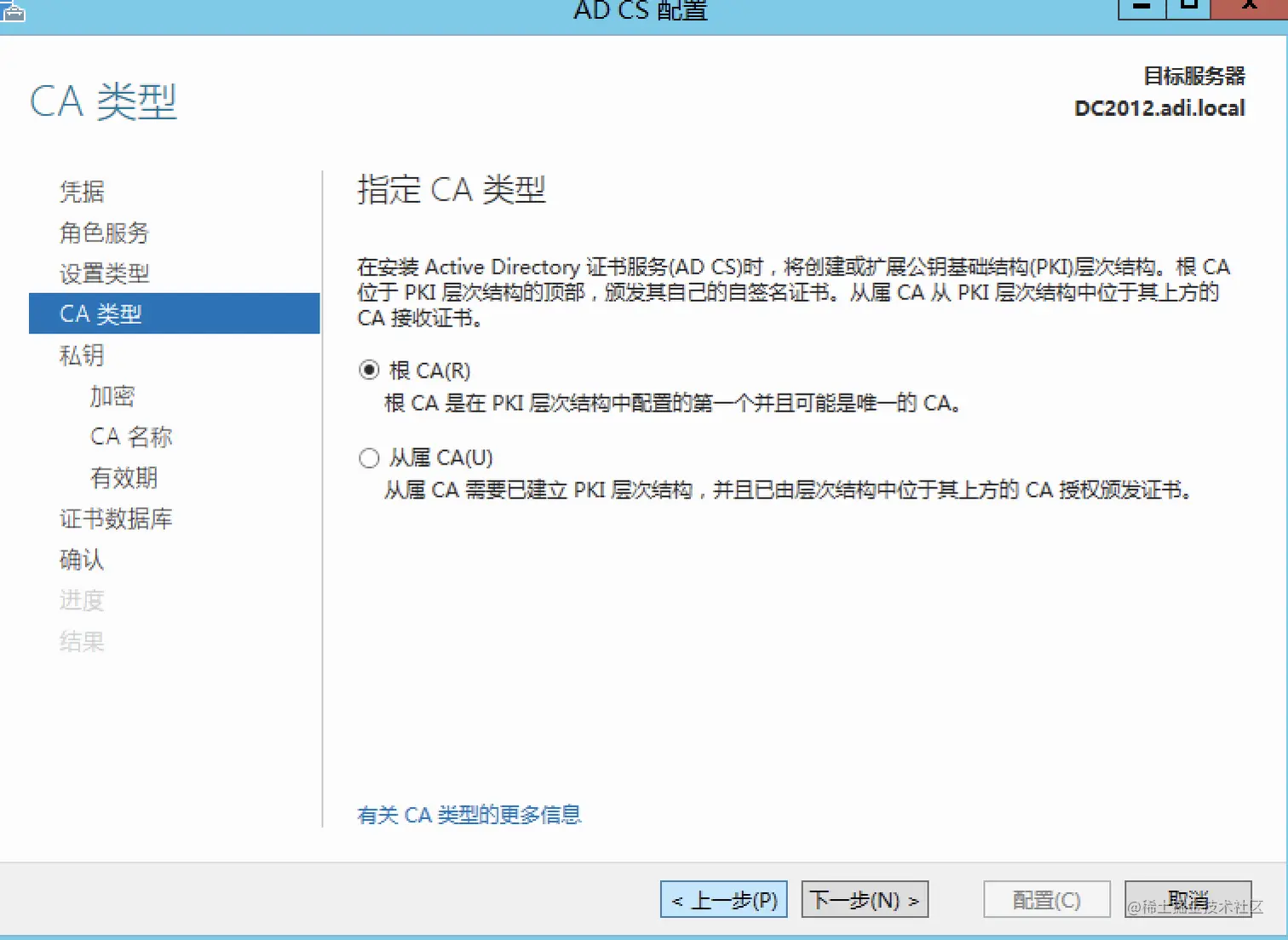
Task: Click the 下一步(N) next button
Action: click(x=865, y=900)
